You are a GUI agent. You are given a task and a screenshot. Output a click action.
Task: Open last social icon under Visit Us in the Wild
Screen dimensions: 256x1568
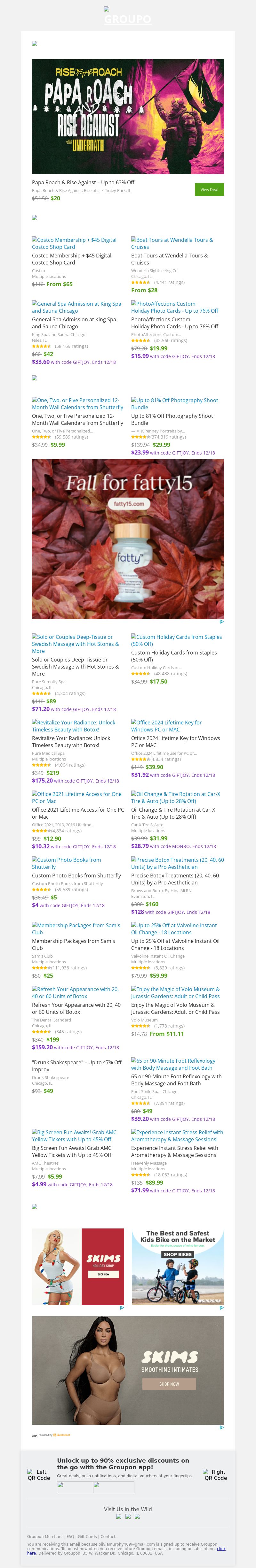(137, 1516)
